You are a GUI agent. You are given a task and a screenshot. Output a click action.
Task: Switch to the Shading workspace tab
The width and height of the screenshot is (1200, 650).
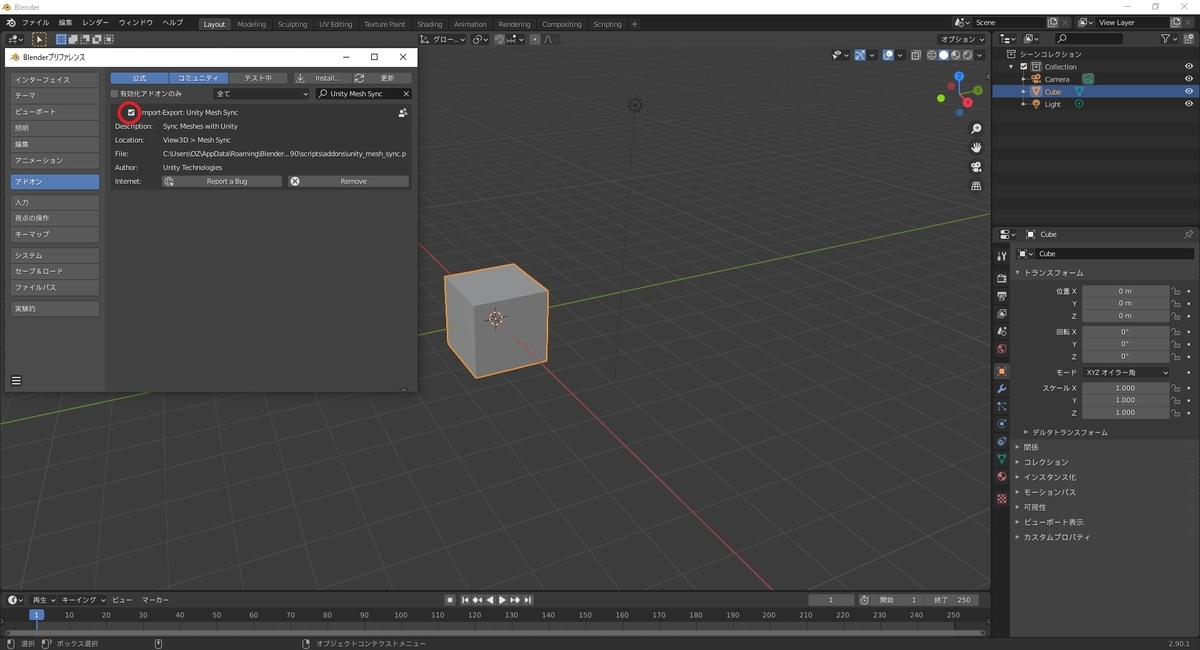430,24
